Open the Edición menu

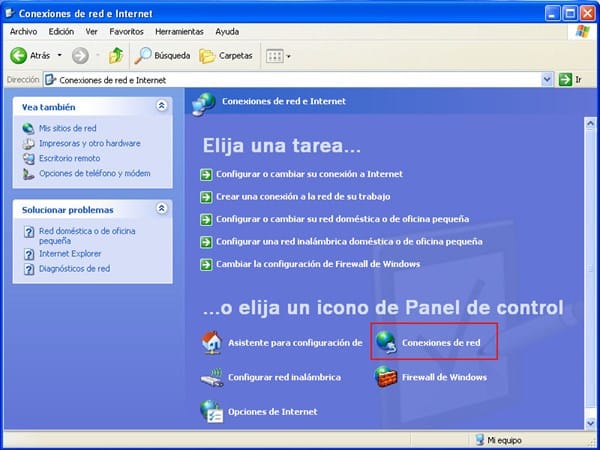tap(61, 32)
